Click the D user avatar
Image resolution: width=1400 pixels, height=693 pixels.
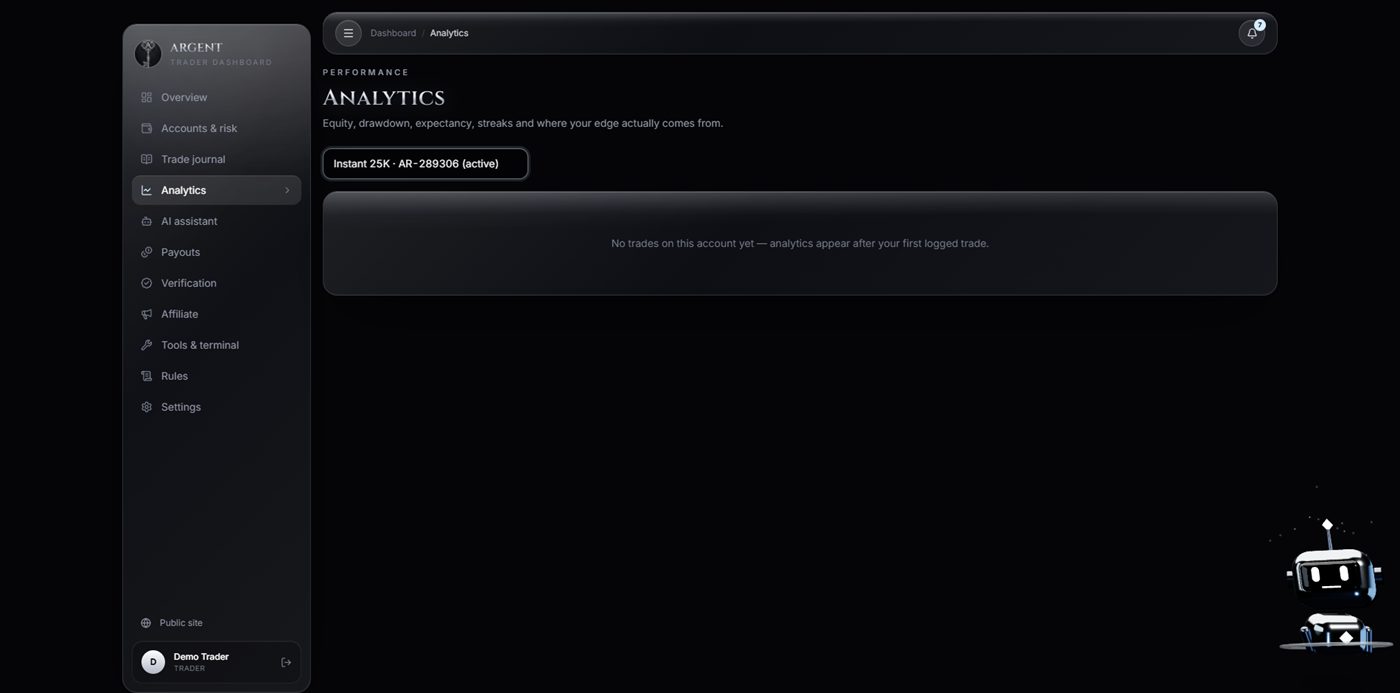[x=153, y=662]
